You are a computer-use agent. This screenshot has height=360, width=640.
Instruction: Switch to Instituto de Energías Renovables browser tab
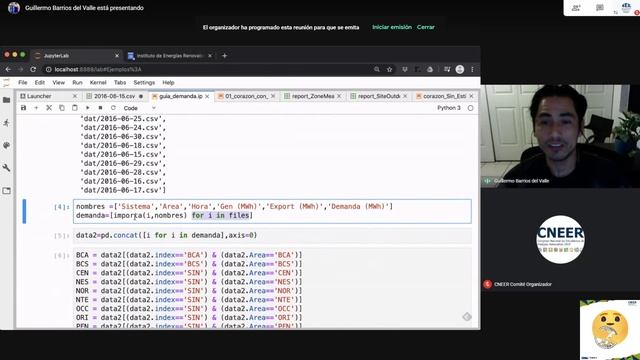pos(169,56)
